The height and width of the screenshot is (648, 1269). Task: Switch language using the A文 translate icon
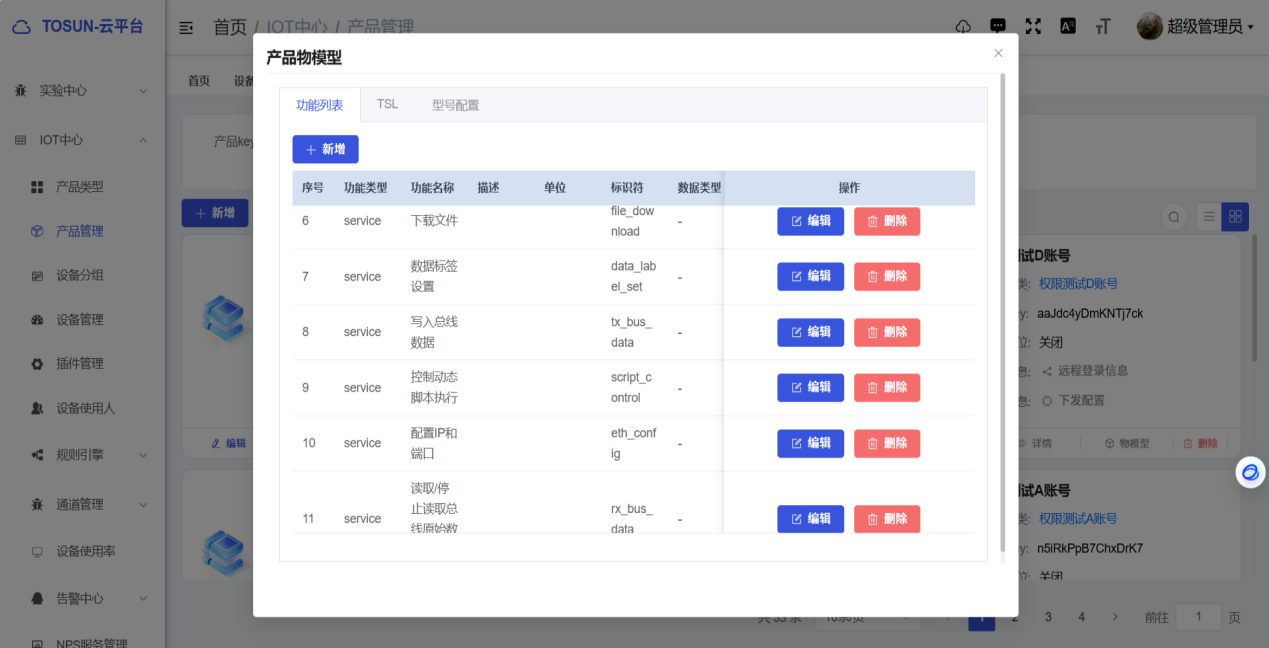(1067, 27)
